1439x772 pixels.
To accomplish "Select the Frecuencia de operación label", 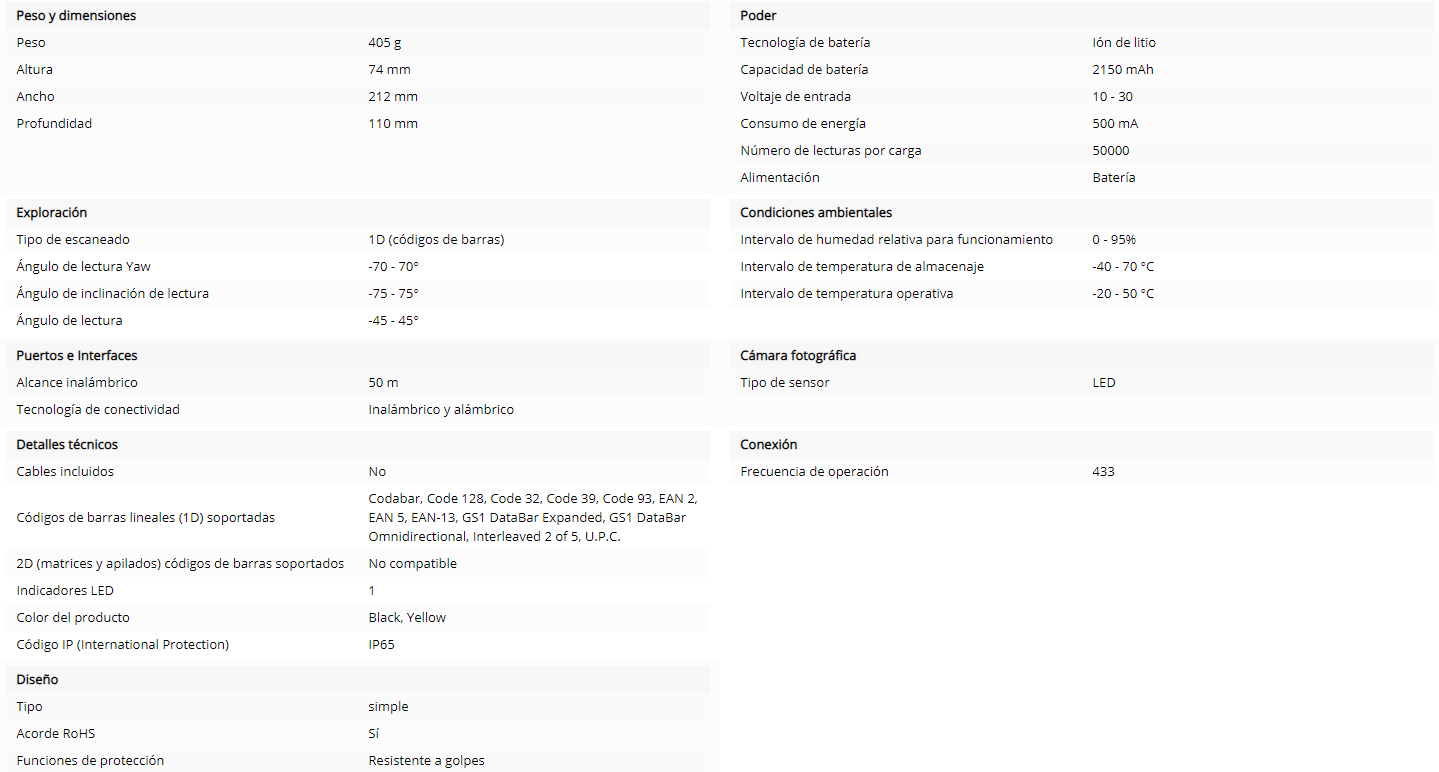I will click(814, 472).
